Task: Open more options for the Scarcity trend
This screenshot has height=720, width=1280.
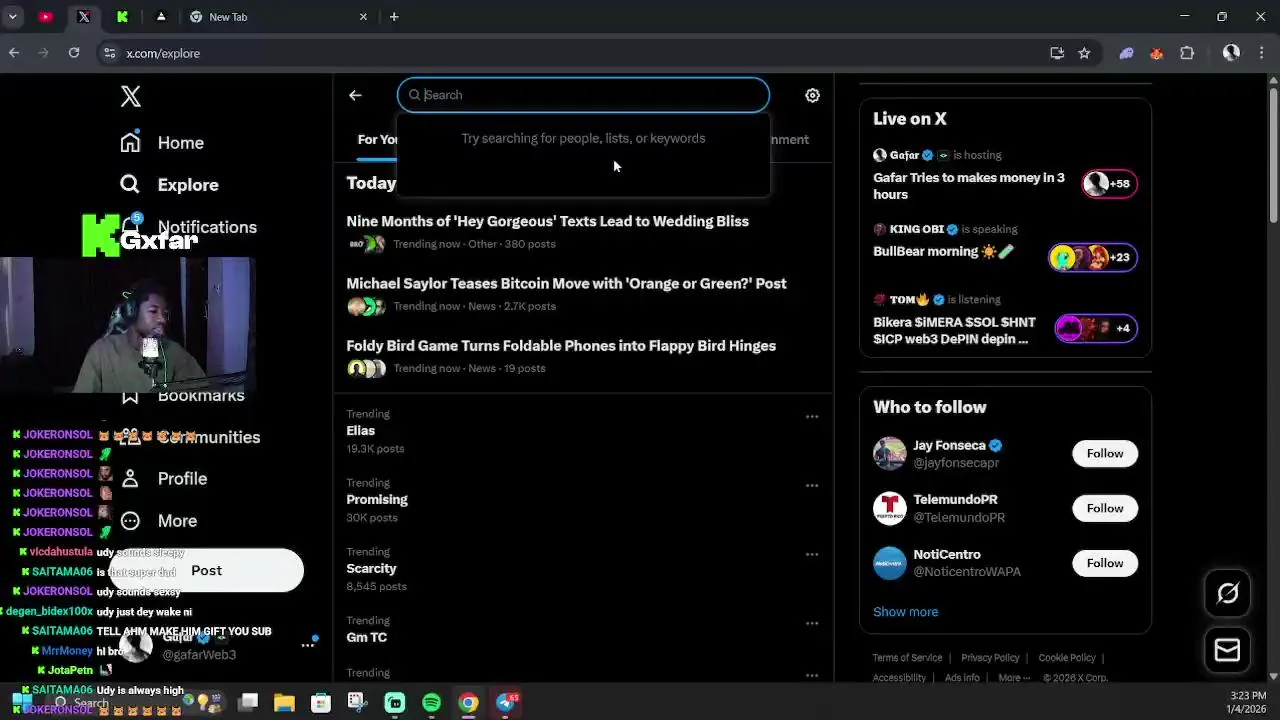Action: [812, 554]
